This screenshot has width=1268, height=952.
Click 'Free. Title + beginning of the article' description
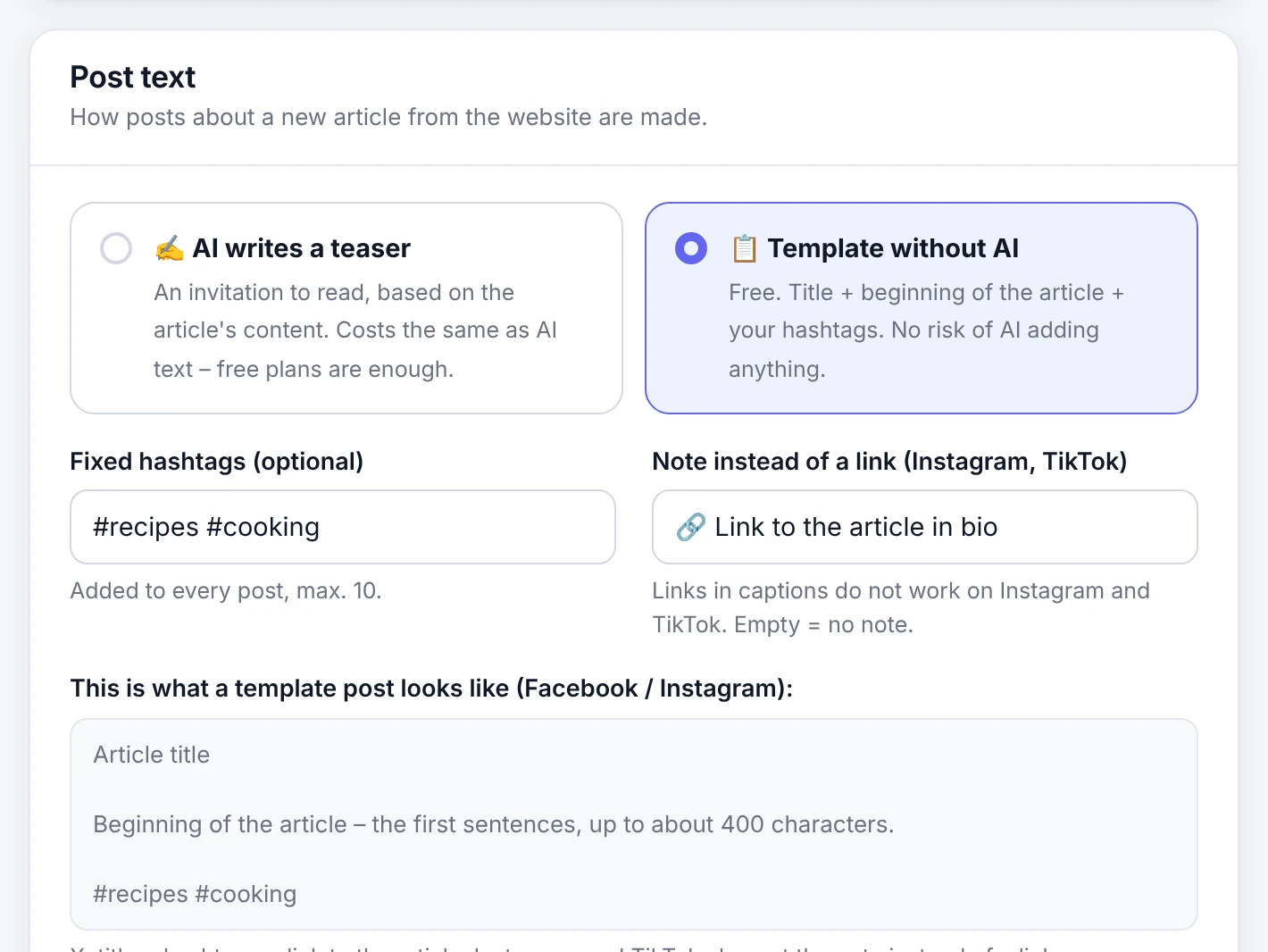click(x=926, y=331)
